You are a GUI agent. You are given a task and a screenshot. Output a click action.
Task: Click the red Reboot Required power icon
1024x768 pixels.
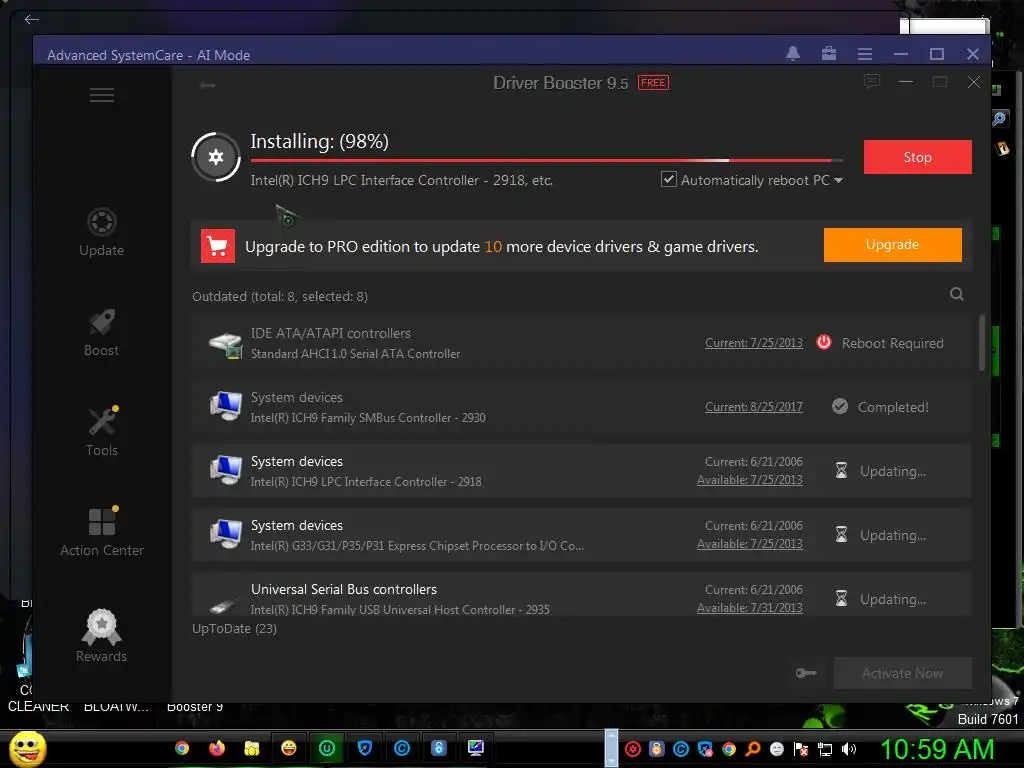pyautogui.click(x=824, y=342)
